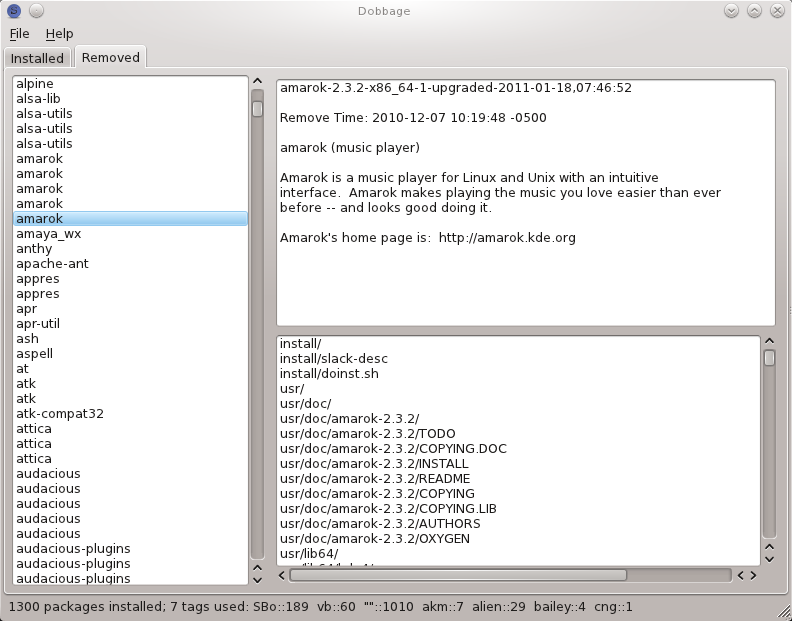
Task: Open the File menu
Action: click(x=20, y=34)
